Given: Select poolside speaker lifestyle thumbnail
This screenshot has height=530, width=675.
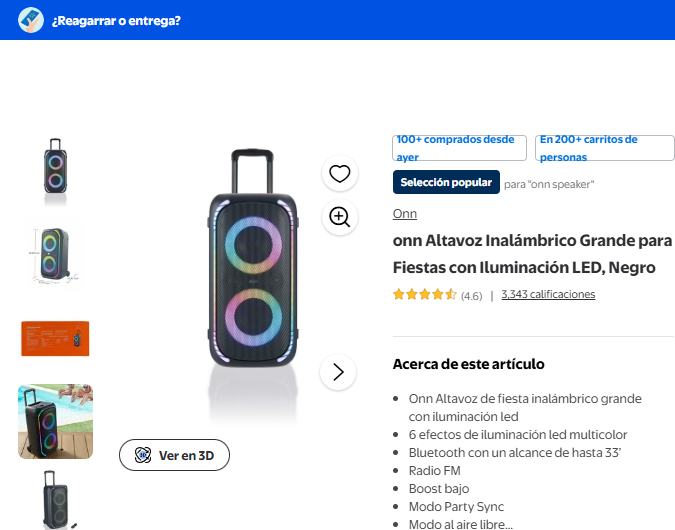Looking at the screenshot, I should [55, 422].
